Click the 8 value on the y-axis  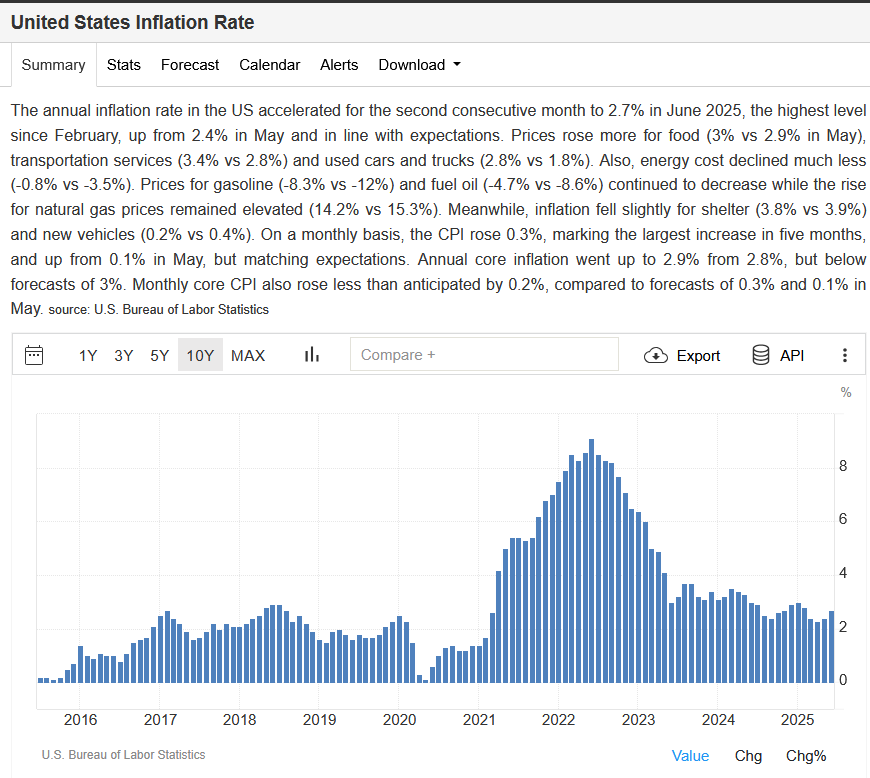843,466
